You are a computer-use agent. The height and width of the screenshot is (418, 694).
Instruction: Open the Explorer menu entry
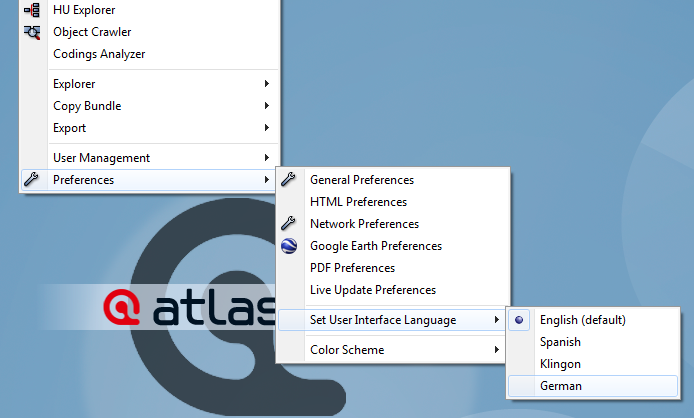click(150, 84)
